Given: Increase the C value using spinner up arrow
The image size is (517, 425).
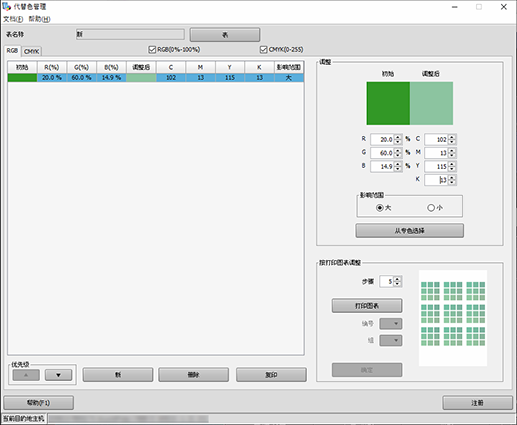Looking at the screenshot, I should coord(452,137).
